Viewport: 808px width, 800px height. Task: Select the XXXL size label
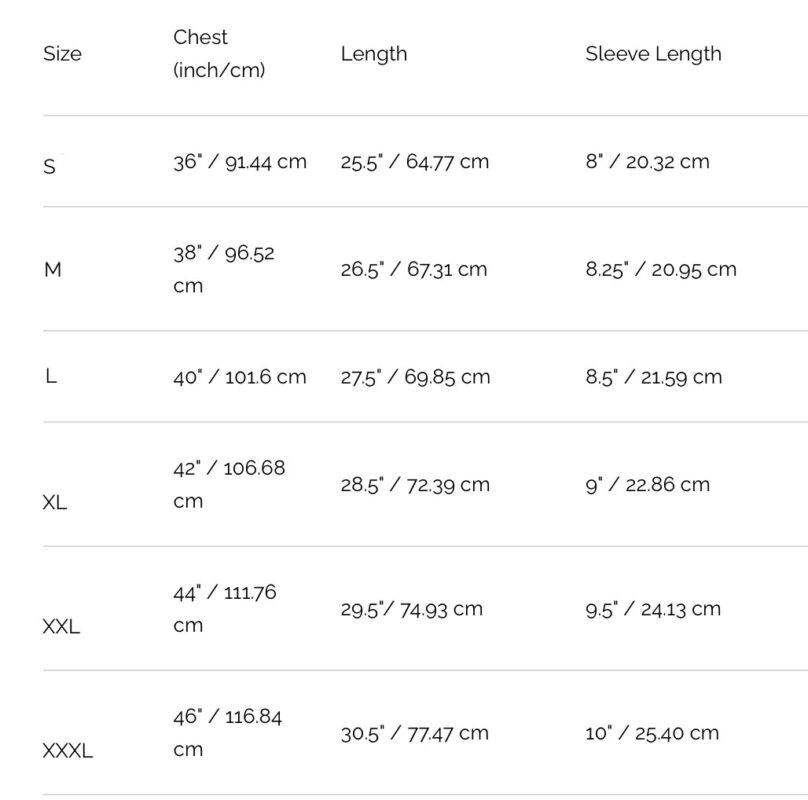[68, 751]
